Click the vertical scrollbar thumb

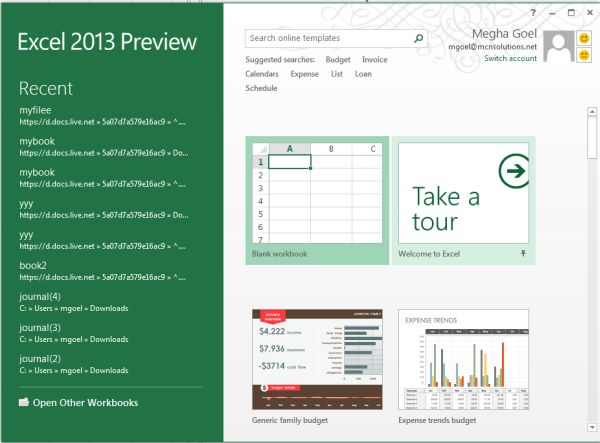click(592, 138)
